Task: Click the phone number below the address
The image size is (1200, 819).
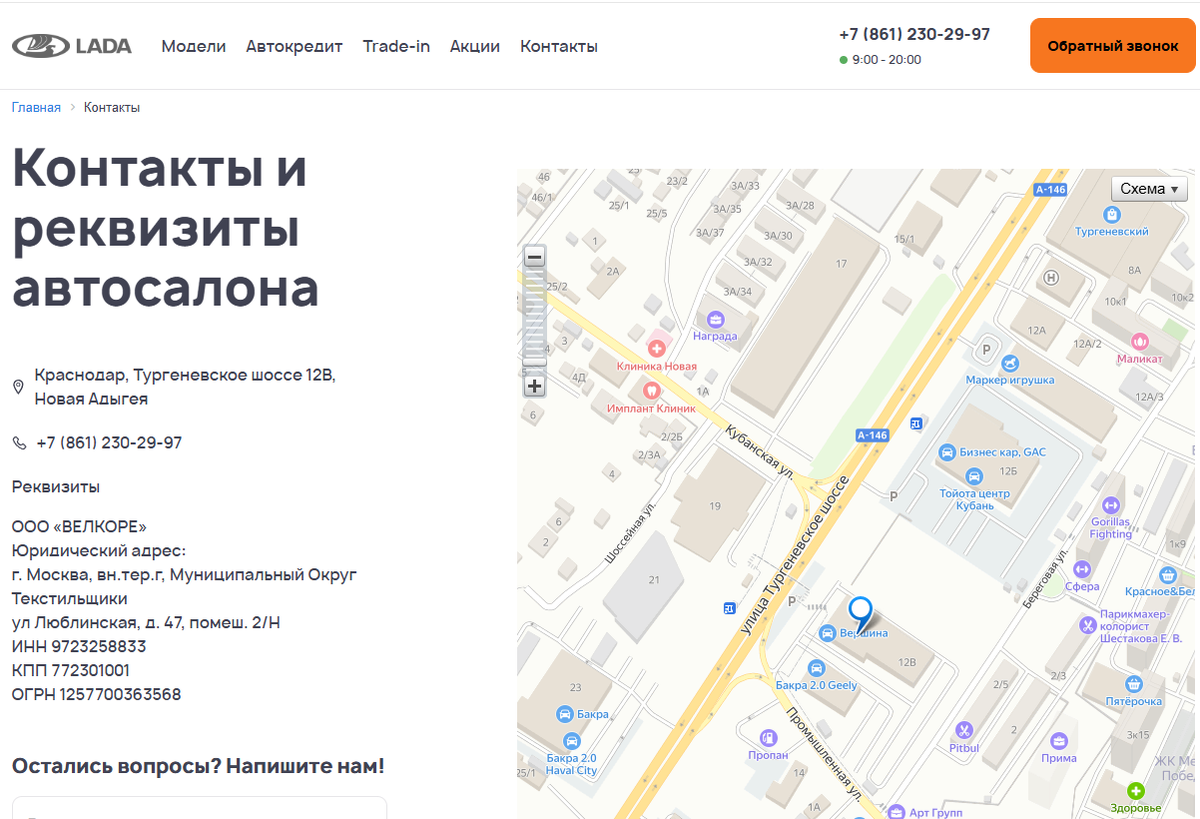Action: (x=109, y=442)
